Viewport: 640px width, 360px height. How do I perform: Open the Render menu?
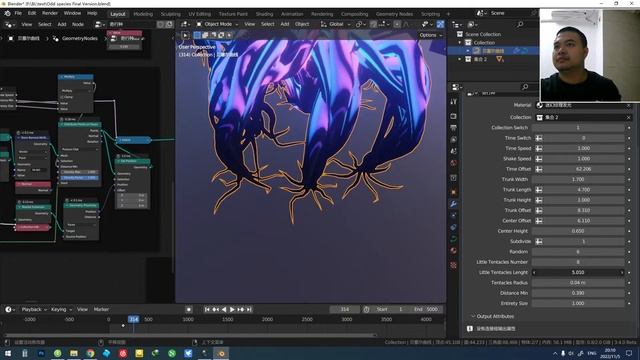(50, 13)
